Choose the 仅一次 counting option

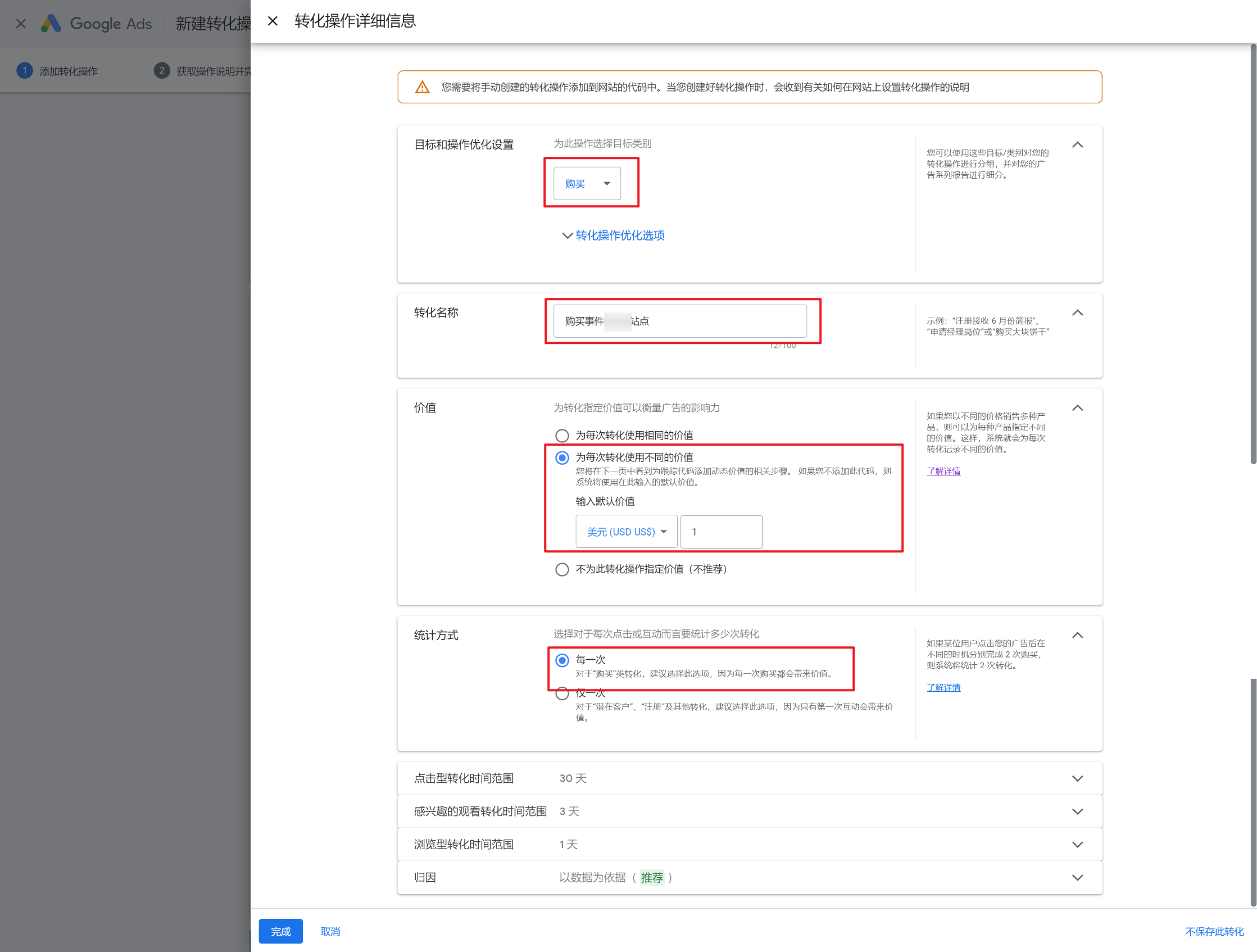562,694
